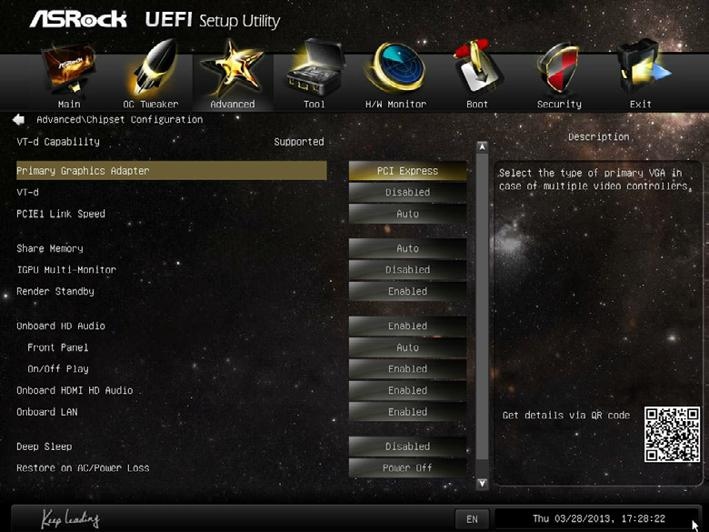Open the Security shield icon
709x532 pixels.
point(559,68)
